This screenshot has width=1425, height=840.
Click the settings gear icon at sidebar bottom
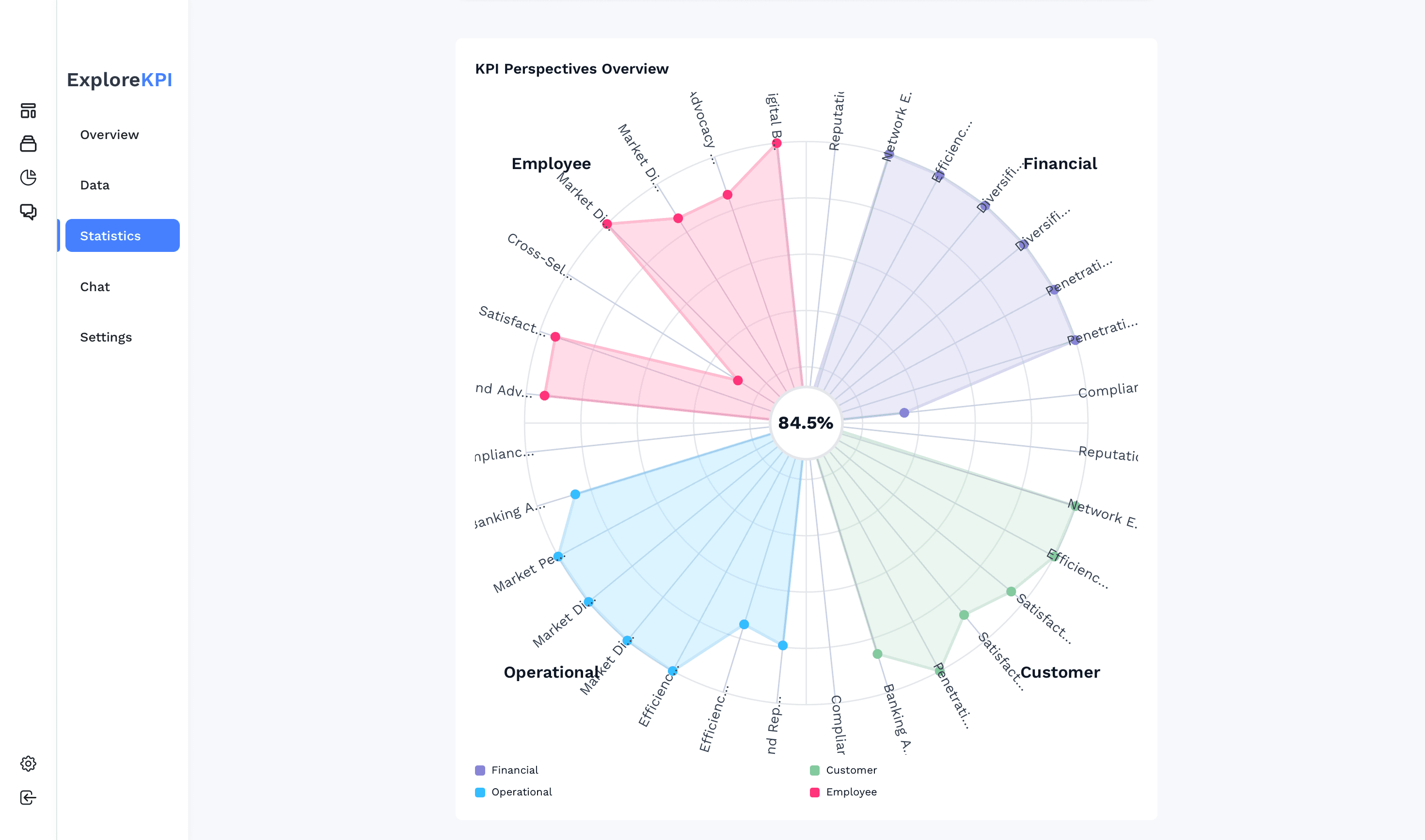coord(28,764)
